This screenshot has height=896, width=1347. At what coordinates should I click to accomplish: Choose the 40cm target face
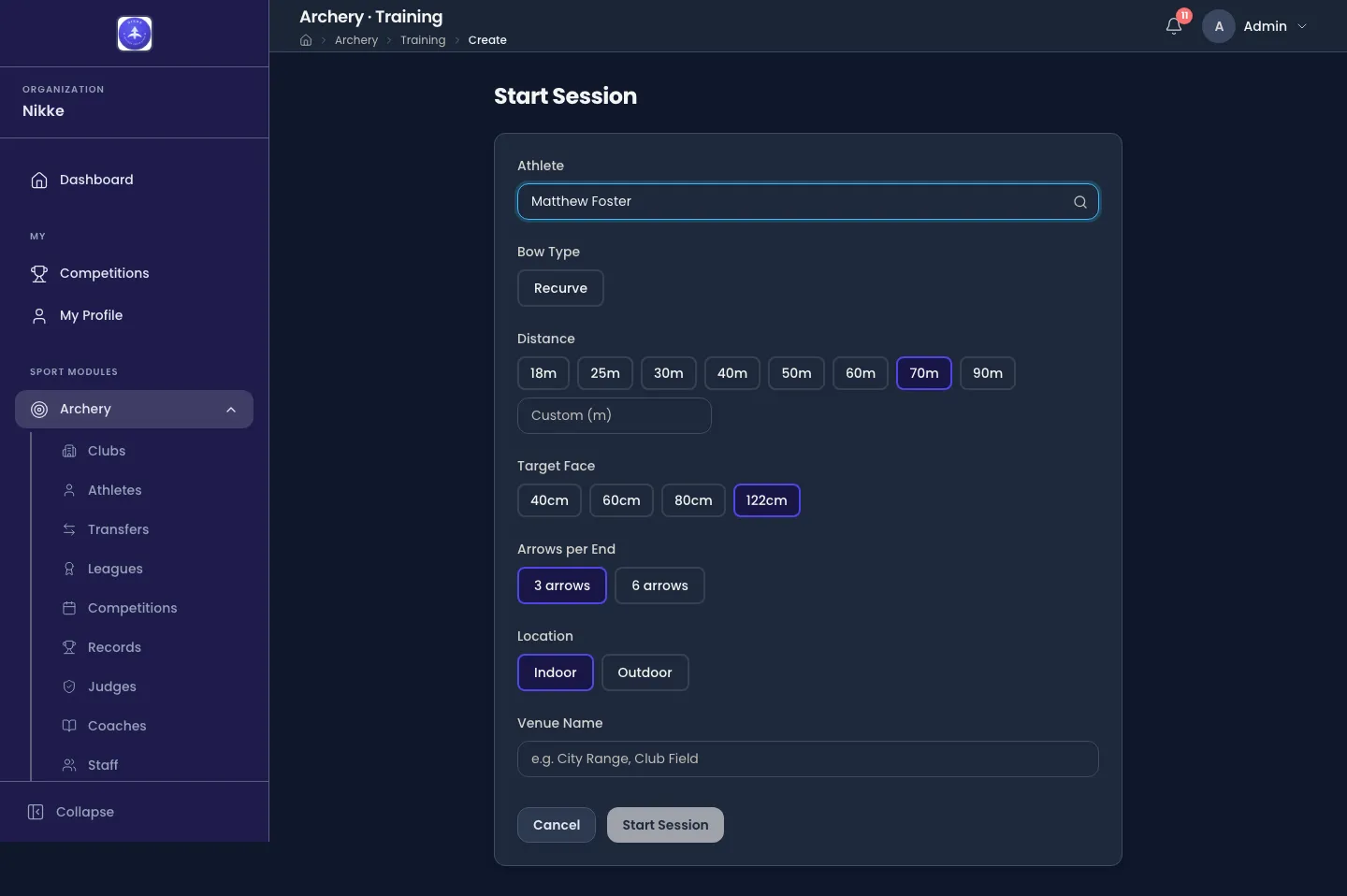(549, 500)
